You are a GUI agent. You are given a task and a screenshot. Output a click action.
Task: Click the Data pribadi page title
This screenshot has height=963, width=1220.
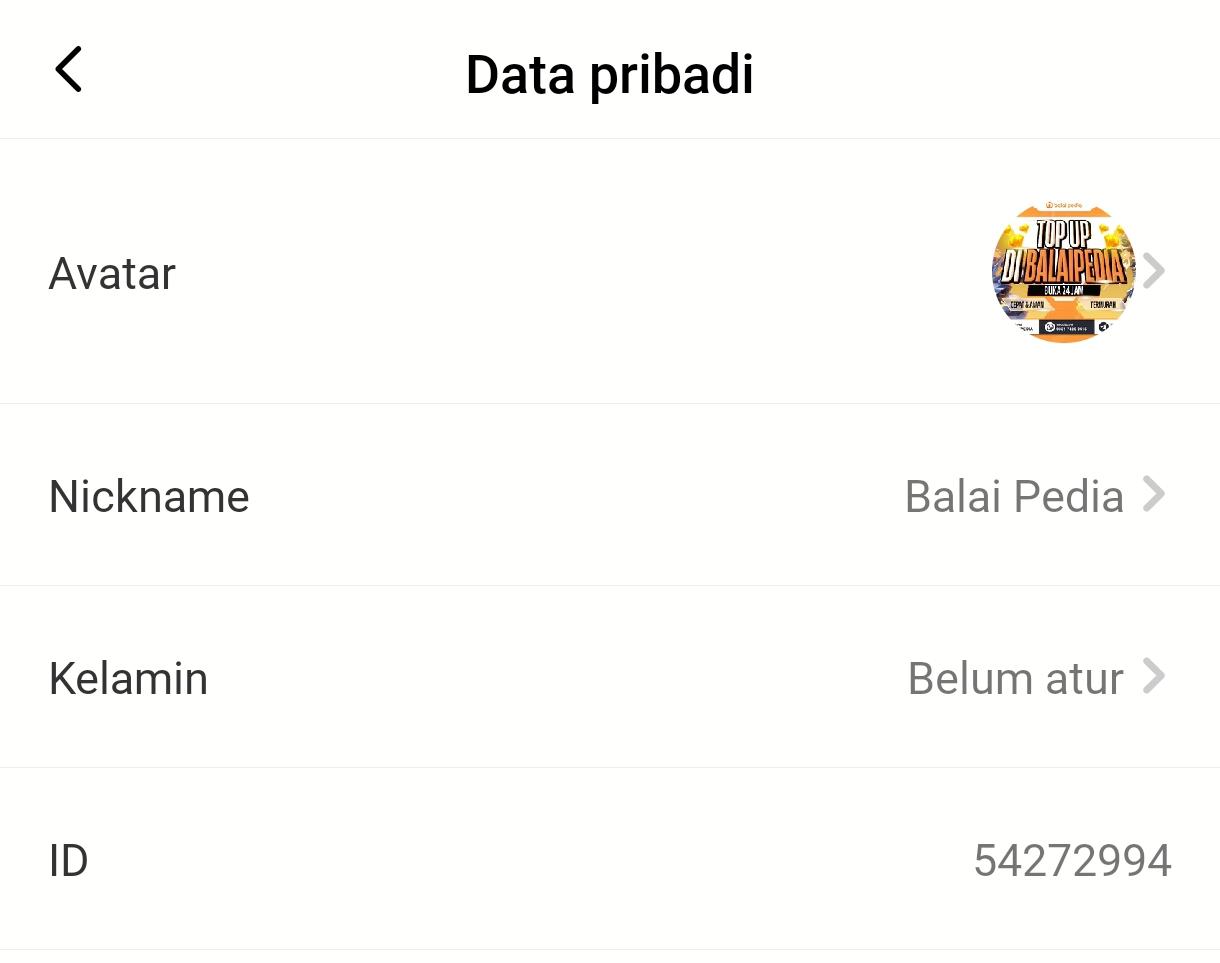point(609,74)
